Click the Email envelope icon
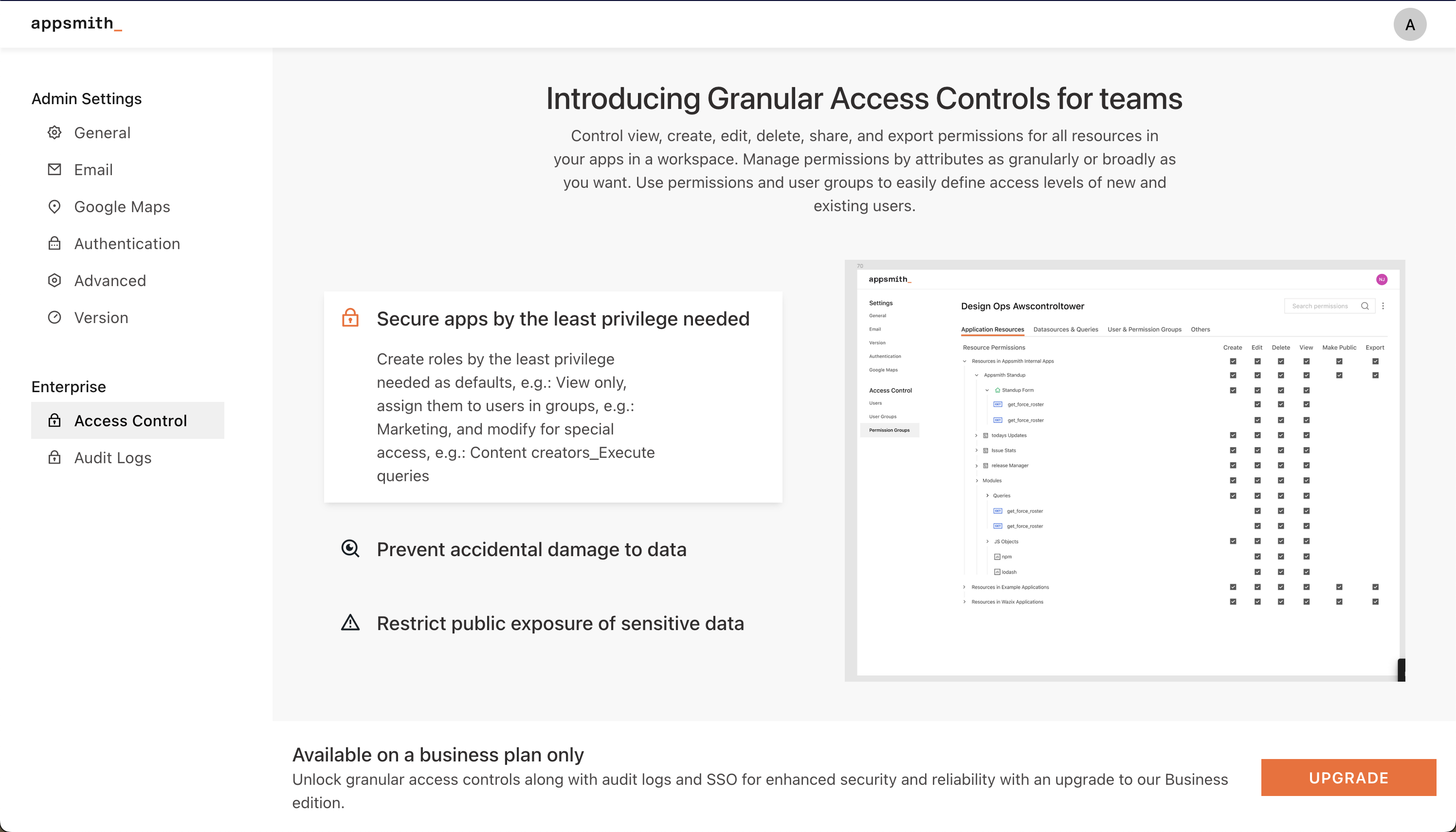The image size is (1456, 832). pos(55,170)
